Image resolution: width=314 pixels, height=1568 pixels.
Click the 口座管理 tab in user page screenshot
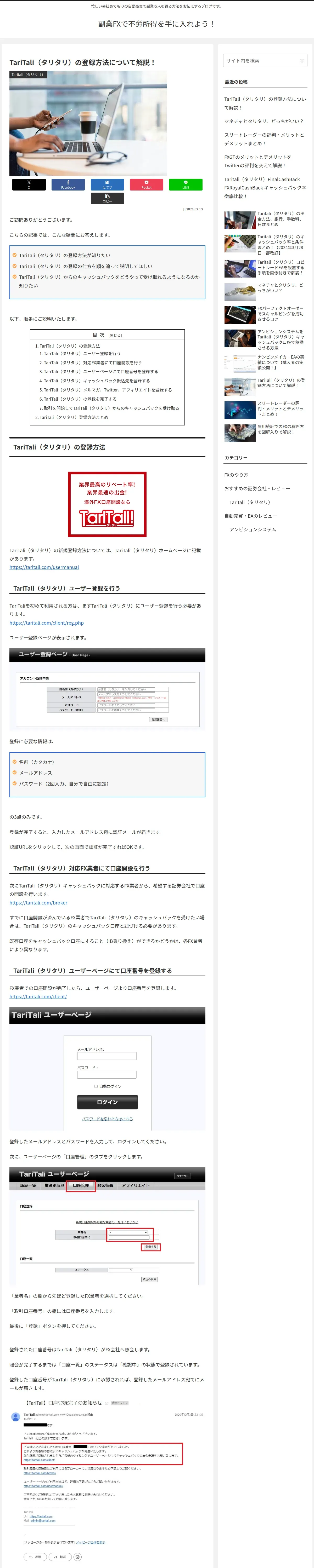pos(81,1185)
